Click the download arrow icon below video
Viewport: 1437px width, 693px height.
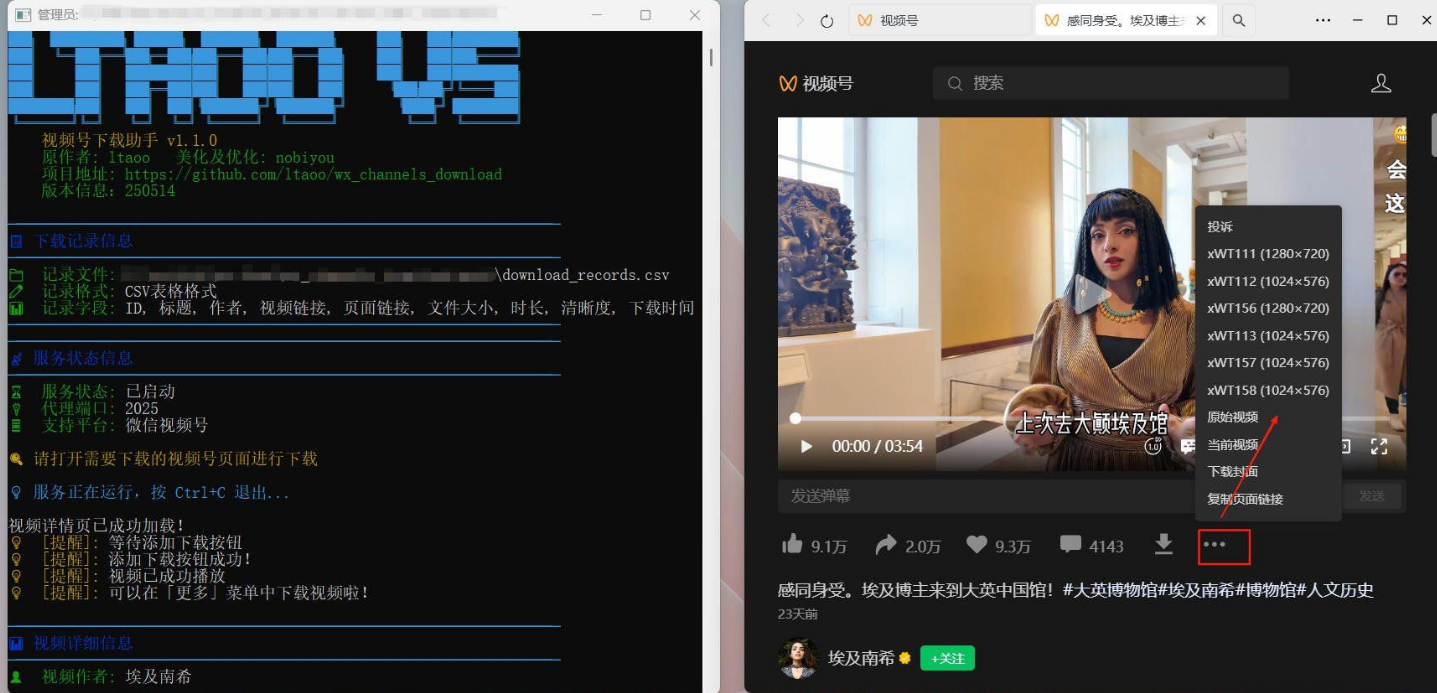coord(1163,543)
